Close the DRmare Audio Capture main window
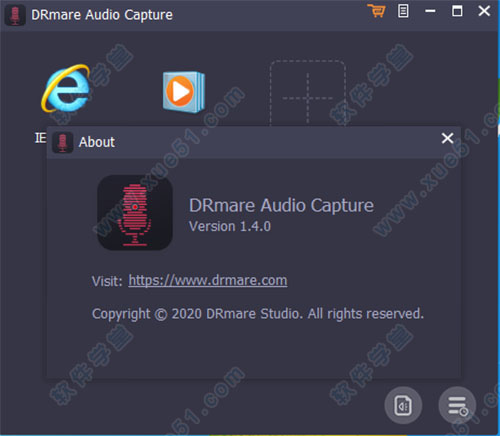Screen dimensions: 500x436 pyautogui.click(x=484, y=11)
